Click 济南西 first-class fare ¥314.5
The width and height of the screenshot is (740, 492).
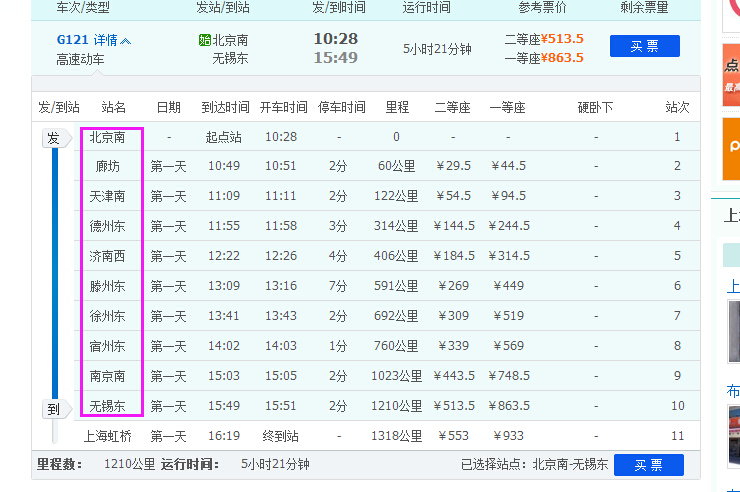tap(509, 256)
